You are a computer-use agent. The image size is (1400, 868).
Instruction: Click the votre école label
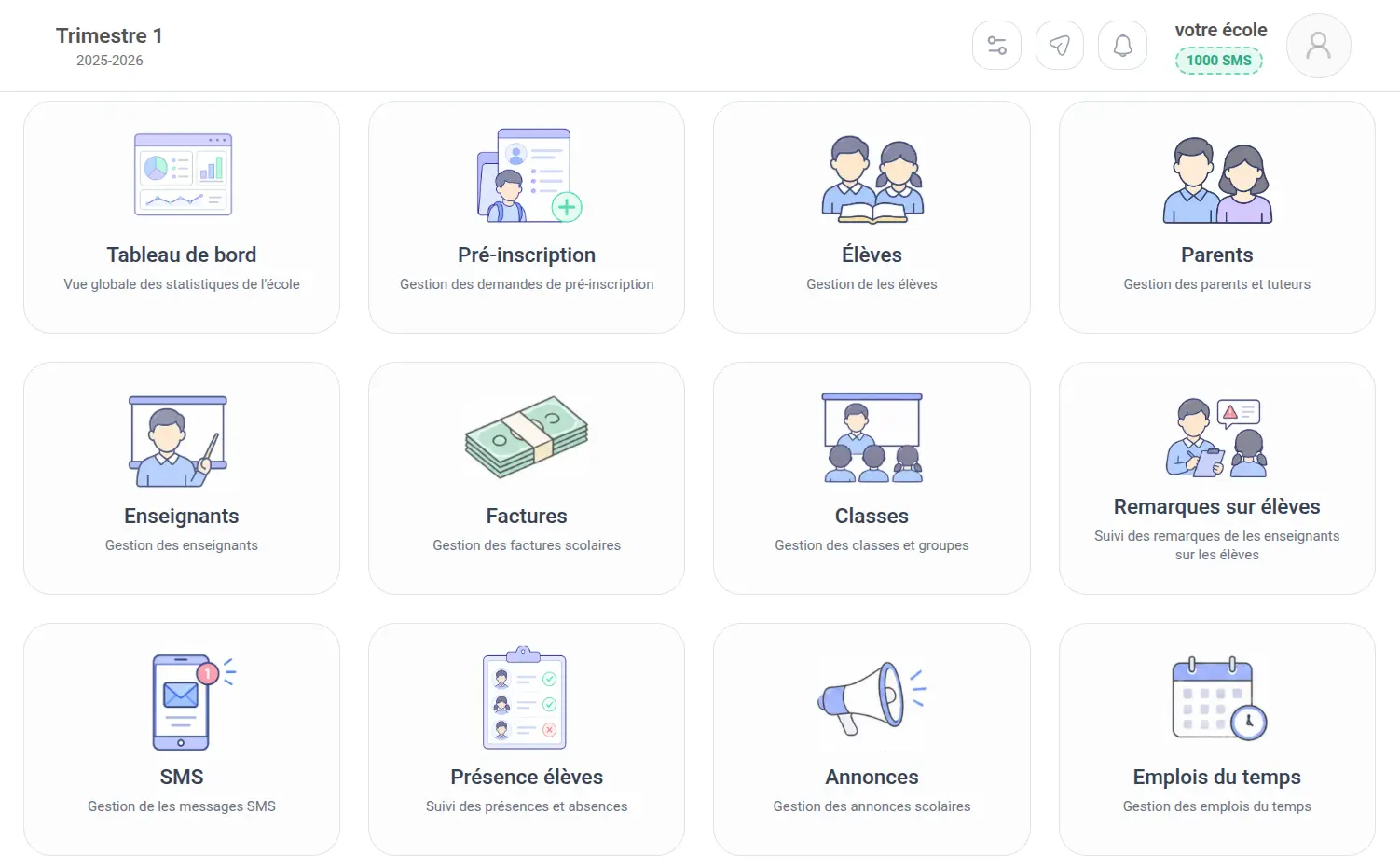click(x=1221, y=30)
